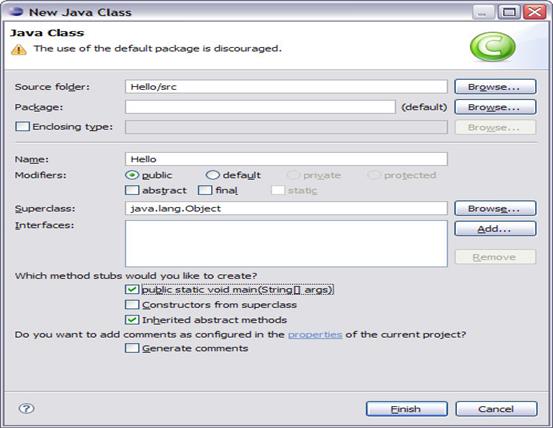Click the help question mark icon
This screenshot has height=428, width=553.
[x=26, y=408]
